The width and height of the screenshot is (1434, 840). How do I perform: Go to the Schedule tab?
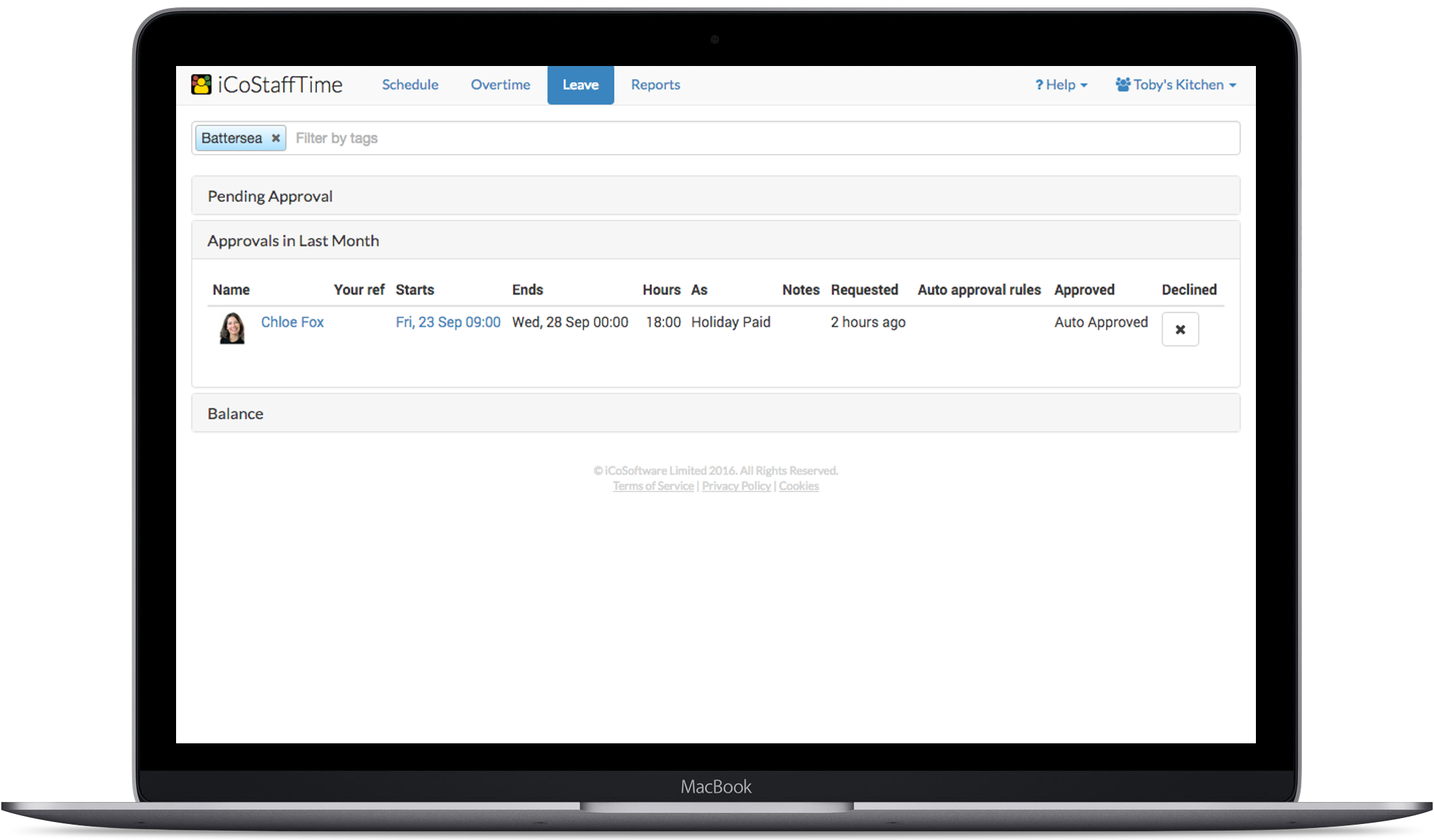(410, 85)
